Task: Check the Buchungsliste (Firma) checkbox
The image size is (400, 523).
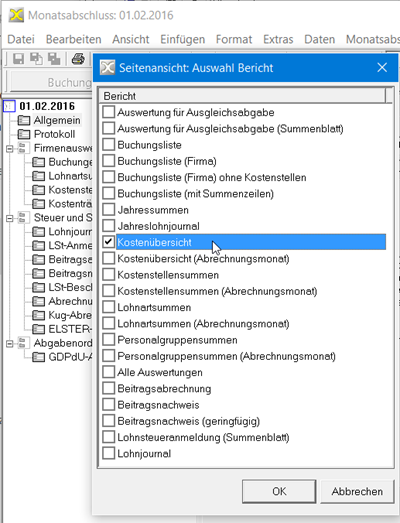Action: click(108, 161)
